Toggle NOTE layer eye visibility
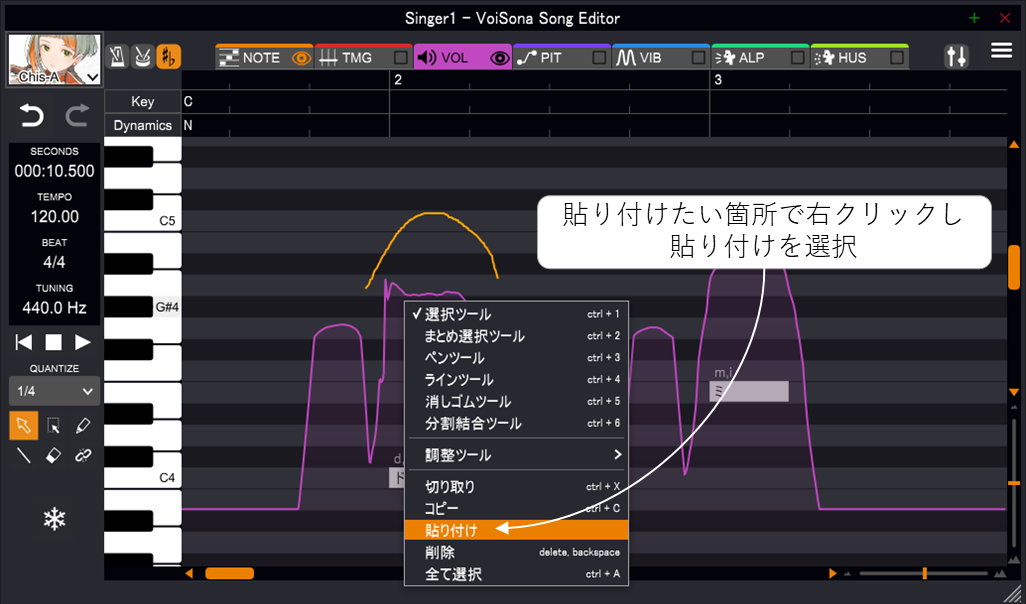Viewport: 1026px width, 604px height. (x=302, y=58)
